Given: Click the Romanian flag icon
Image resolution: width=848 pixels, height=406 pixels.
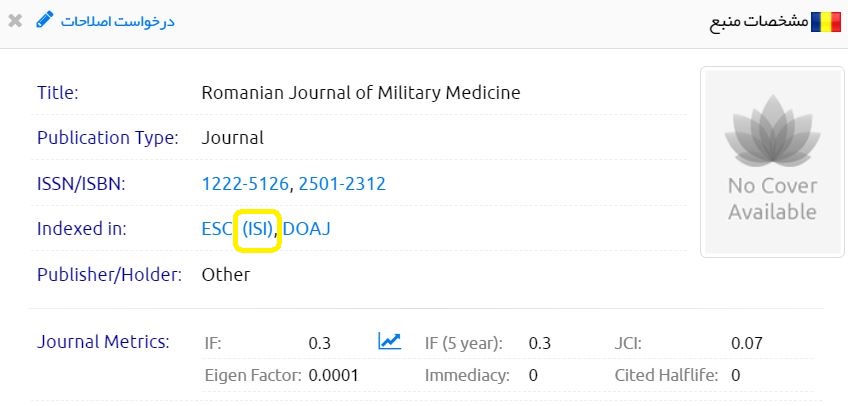Looking at the screenshot, I should 825,22.
